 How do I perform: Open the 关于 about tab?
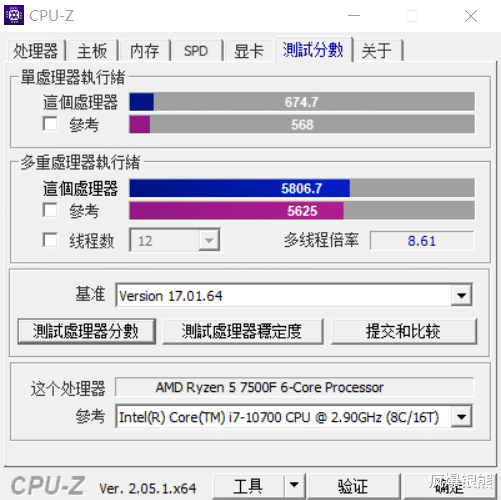(x=377, y=51)
